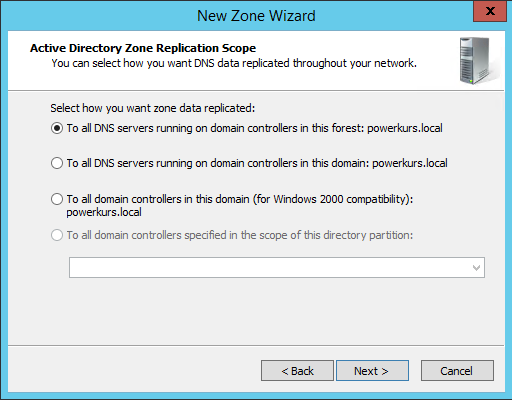Select replication to all DNS servers in forest
Image resolution: width=512 pixels, height=400 pixels.
tap(57, 128)
